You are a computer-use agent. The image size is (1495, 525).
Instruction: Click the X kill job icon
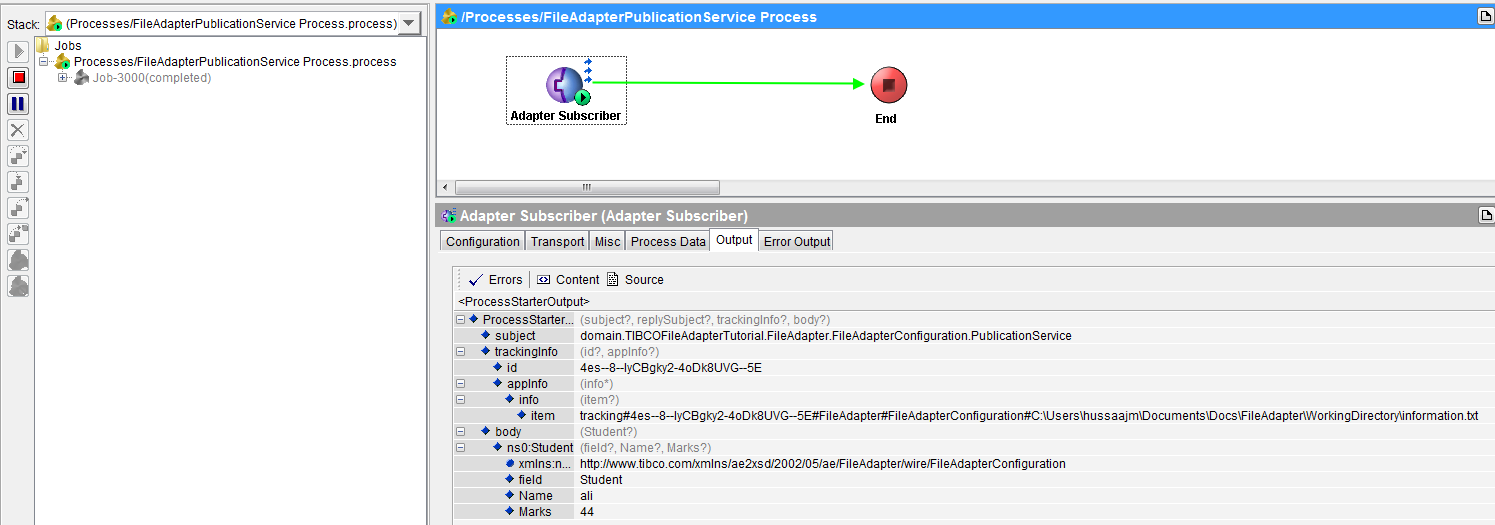[18, 130]
